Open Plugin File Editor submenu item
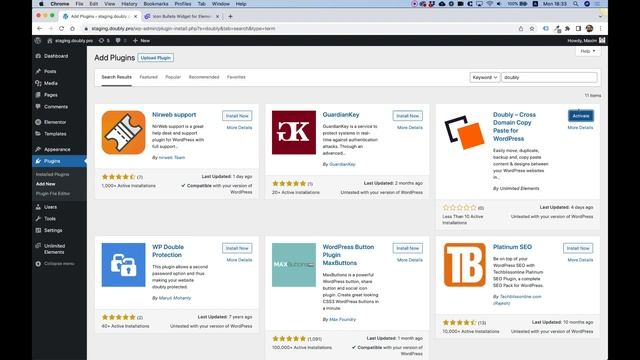Image resolution: width=640 pixels, height=360 pixels. (x=53, y=193)
